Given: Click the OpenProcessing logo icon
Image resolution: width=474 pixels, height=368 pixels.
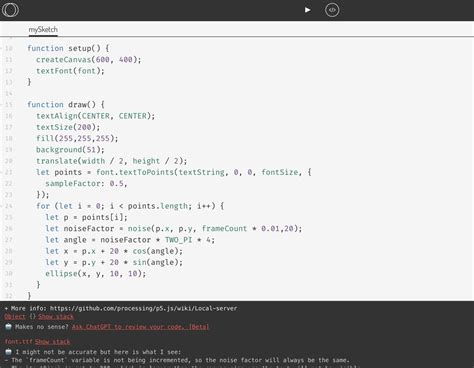Looking at the screenshot, I should (x=10, y=10).
